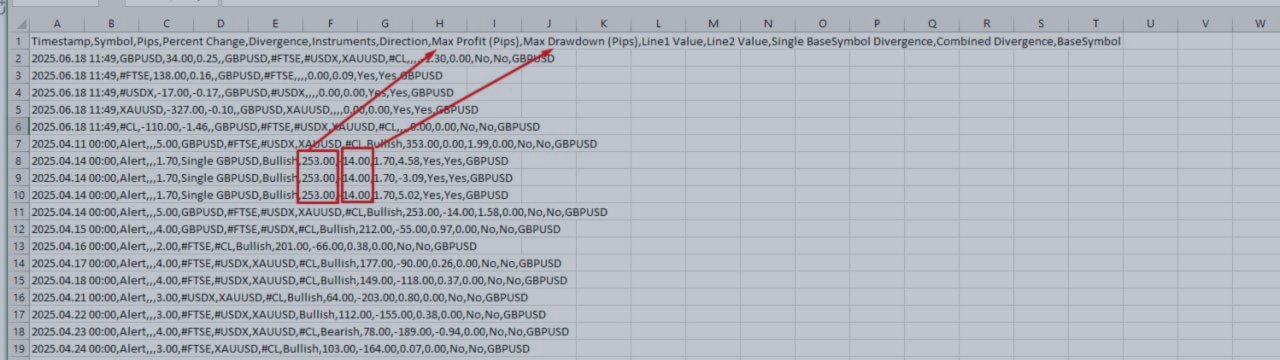Click the text '2025.06.18 11:49,GBPUSD,34.00'
Image resolution: width=1280 pixels, height=360 pixels.
pyautogui.click(x=111, y=59)
